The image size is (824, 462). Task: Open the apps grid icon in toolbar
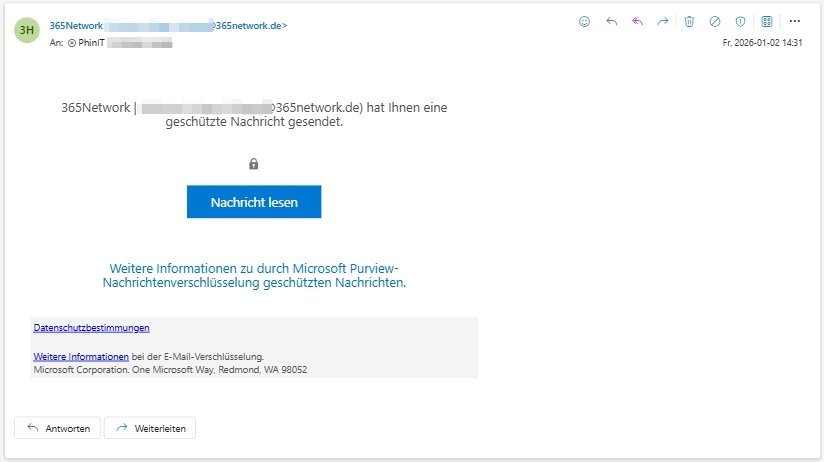point(767,21)
